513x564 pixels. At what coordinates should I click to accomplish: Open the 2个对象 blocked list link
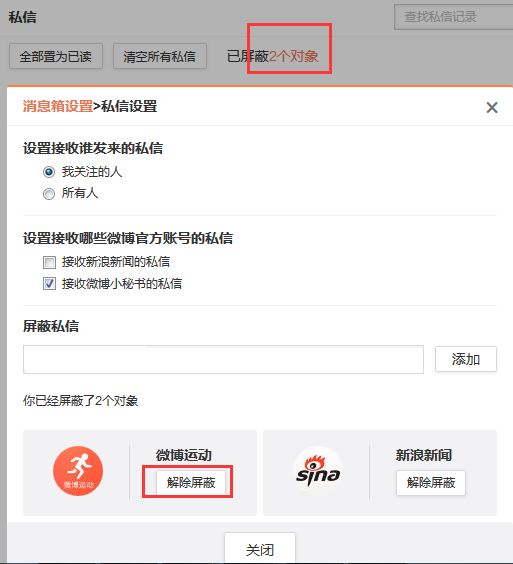tap(294, 56)
